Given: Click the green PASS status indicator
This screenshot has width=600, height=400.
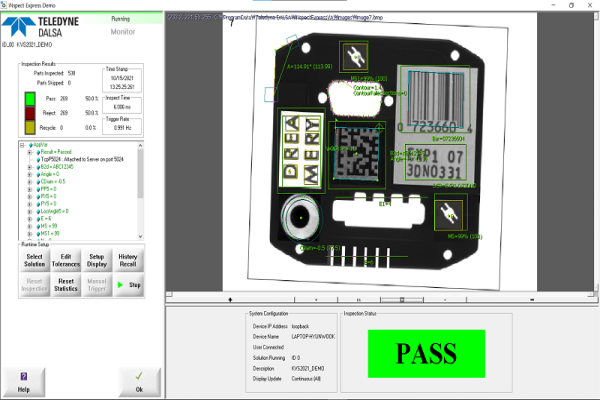Looking at the screenshot, I should point(426,354).
